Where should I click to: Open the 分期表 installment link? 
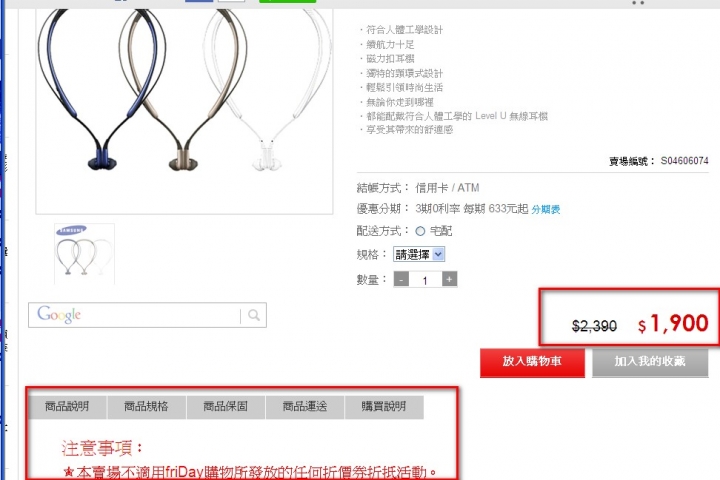546,210
